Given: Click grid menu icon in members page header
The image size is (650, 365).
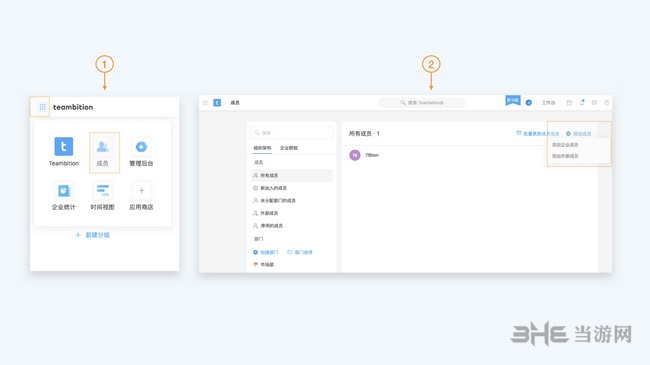Looking at the screenshot, I should [x=205, y=102].
